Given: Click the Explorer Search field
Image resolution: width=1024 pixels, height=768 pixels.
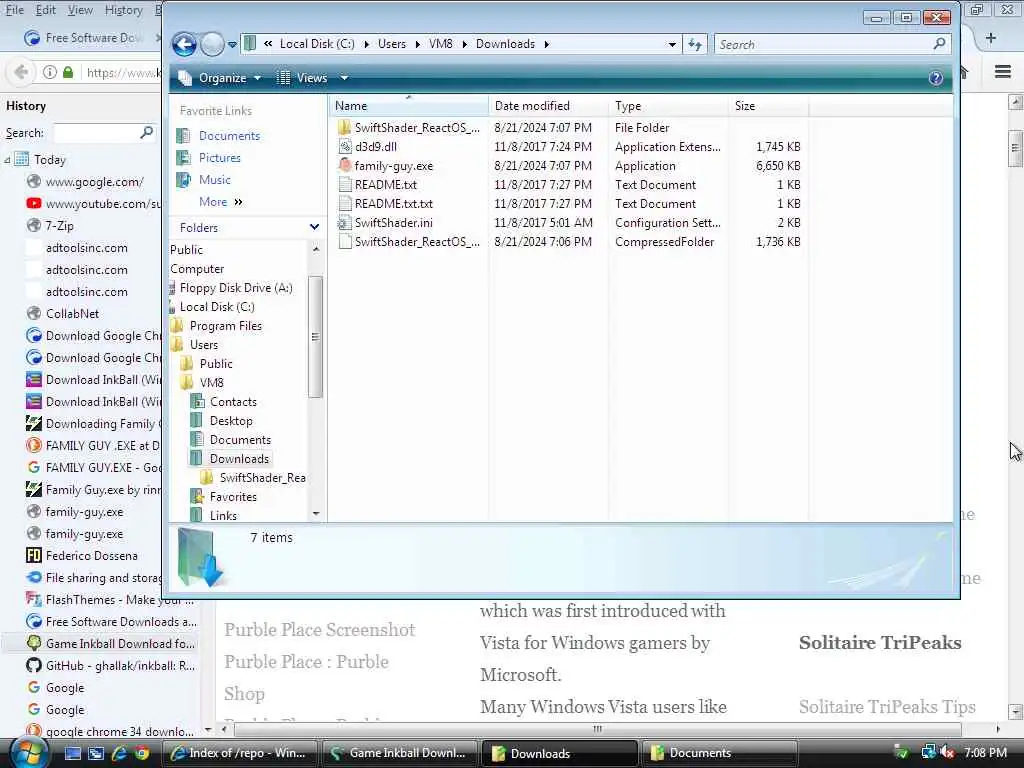Looking at the screenshot, I should (822, 44).
